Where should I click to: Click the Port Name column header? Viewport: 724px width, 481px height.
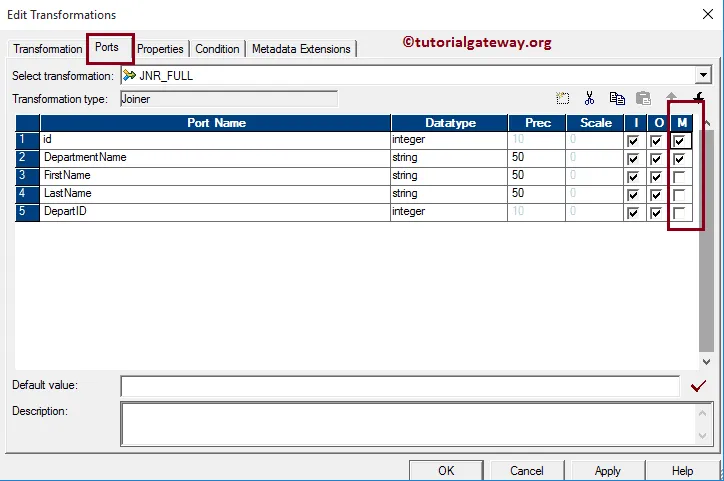pyautogui.click(x=216, y=123)
